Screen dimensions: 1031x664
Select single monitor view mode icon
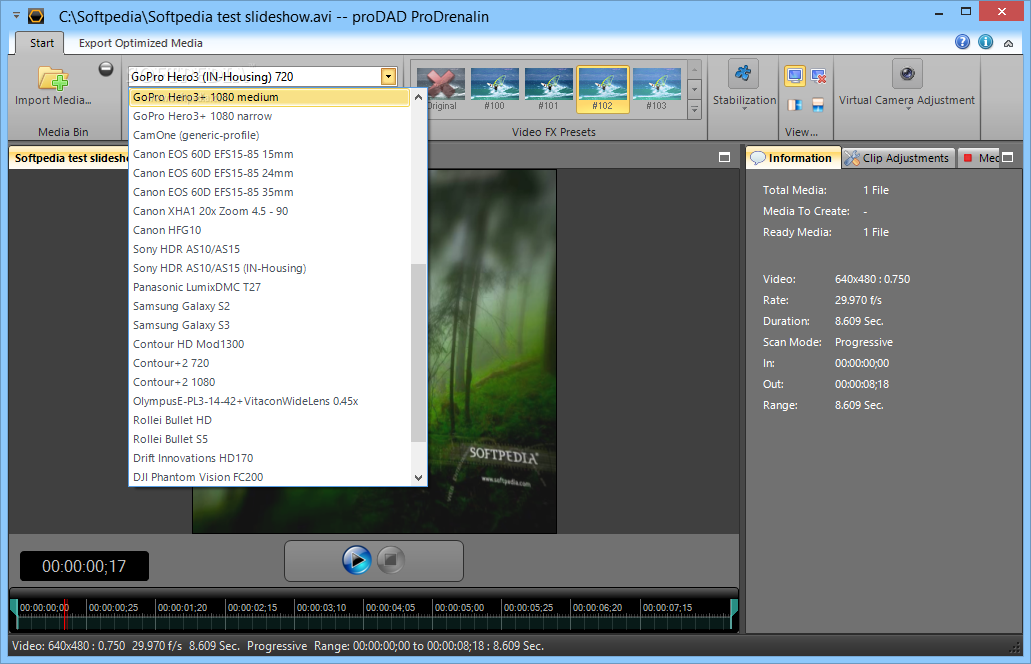[795, 76]
